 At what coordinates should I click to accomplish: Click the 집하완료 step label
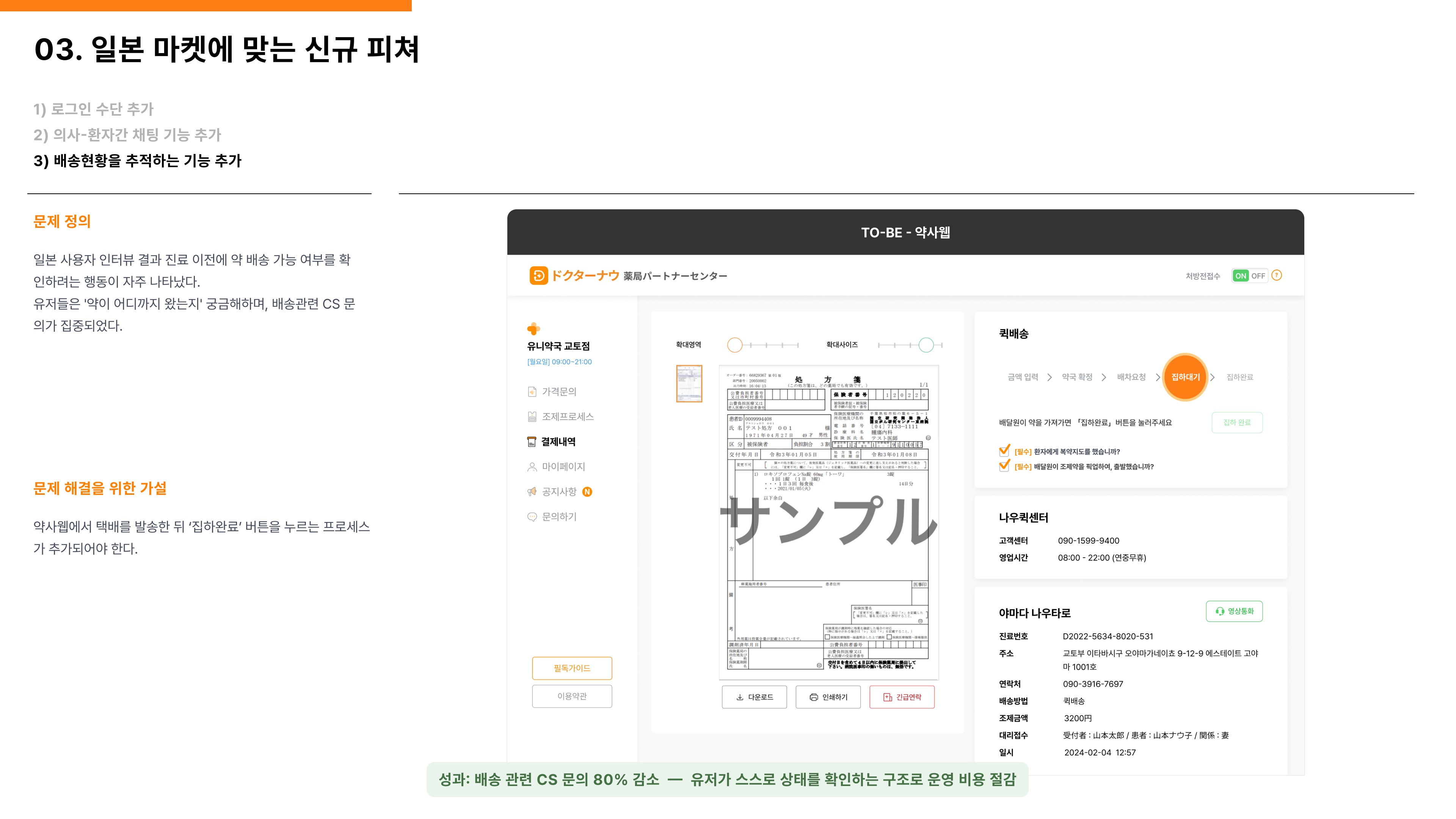coord(1240,377)
